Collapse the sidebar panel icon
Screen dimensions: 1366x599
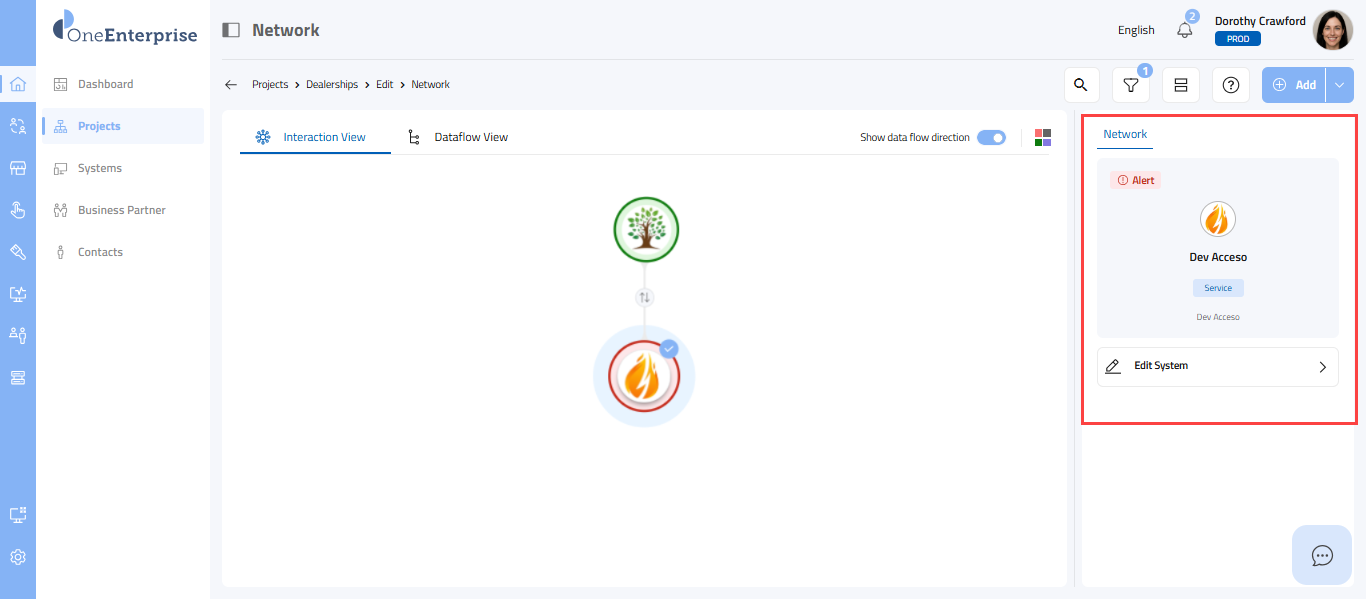pyautogui.click(x=231, y=30)
